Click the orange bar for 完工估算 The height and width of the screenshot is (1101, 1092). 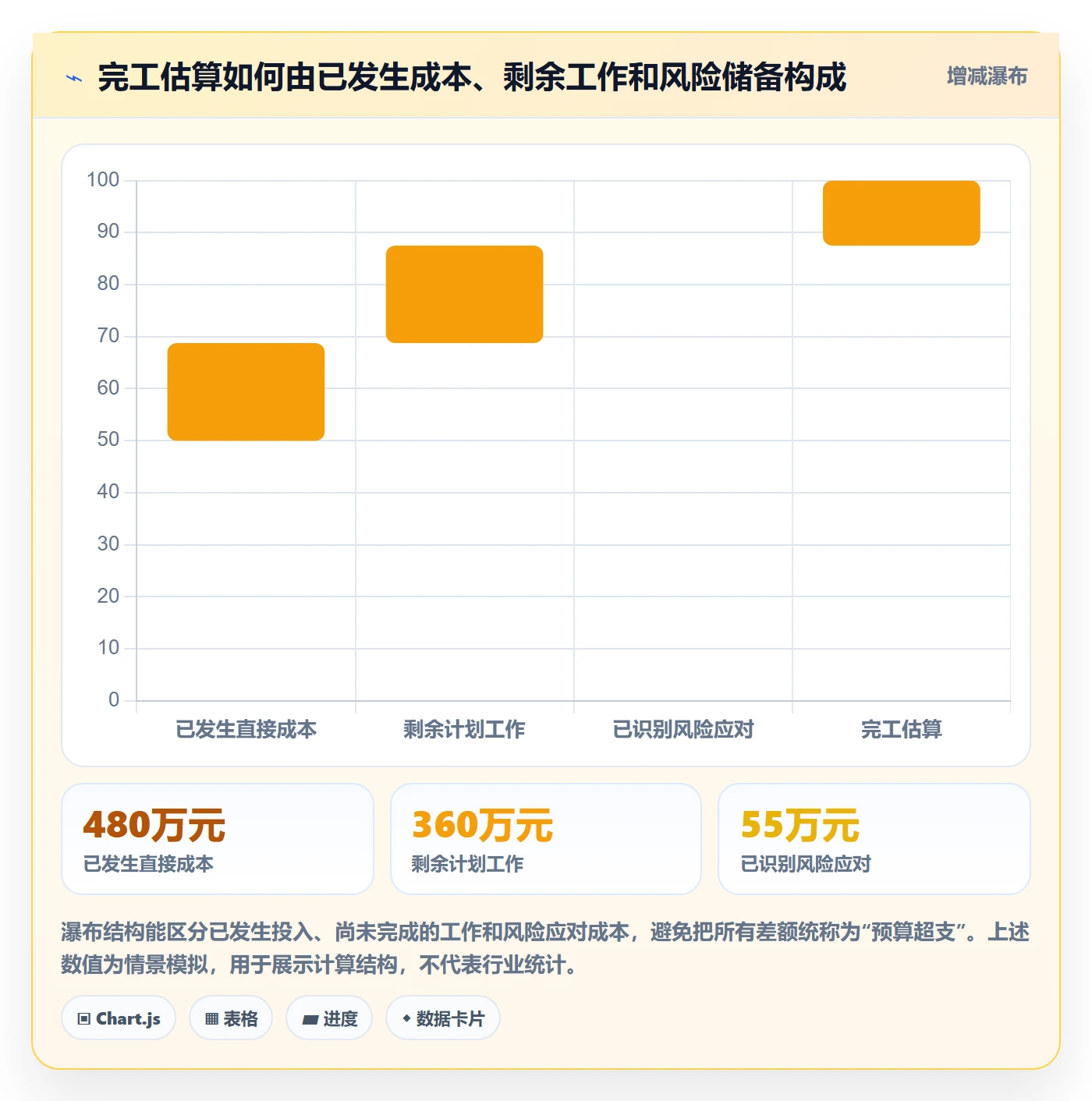pyautogui.click(x=901, y=213)
